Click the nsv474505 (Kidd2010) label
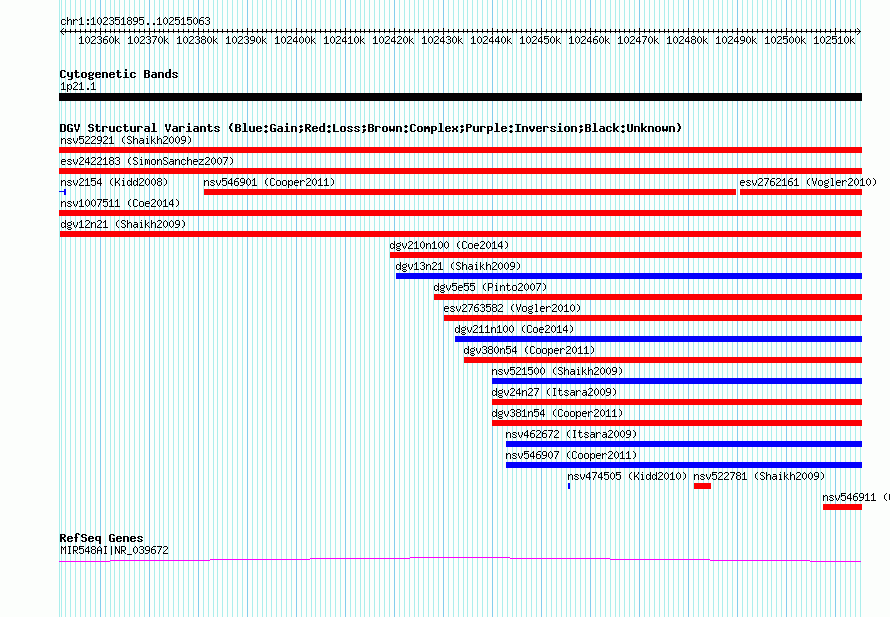The height and width of the screenshot is (617, 890). point(627,476)
